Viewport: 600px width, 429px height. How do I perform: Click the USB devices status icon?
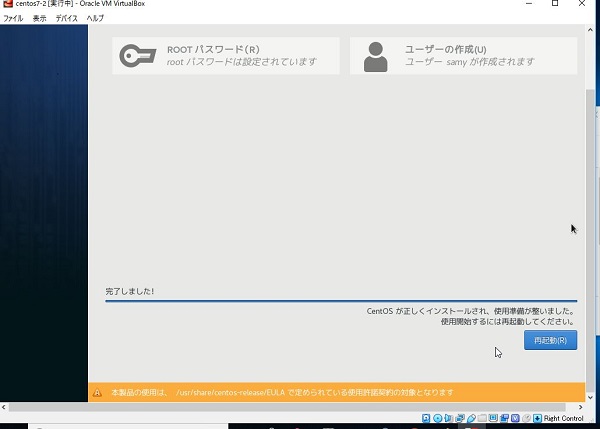pos(471,418)
